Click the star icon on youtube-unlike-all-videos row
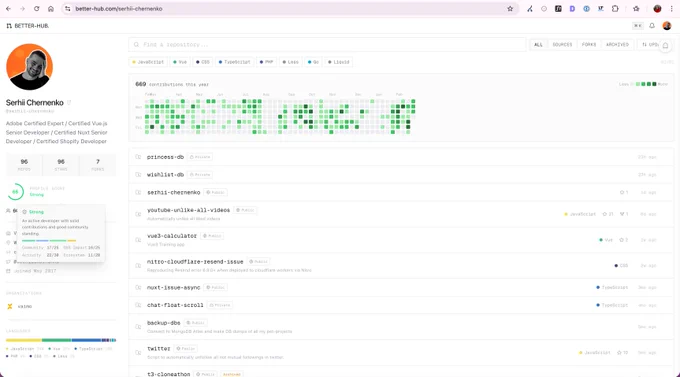This screenshot has width=680, height=377. (x=605, y=214)
